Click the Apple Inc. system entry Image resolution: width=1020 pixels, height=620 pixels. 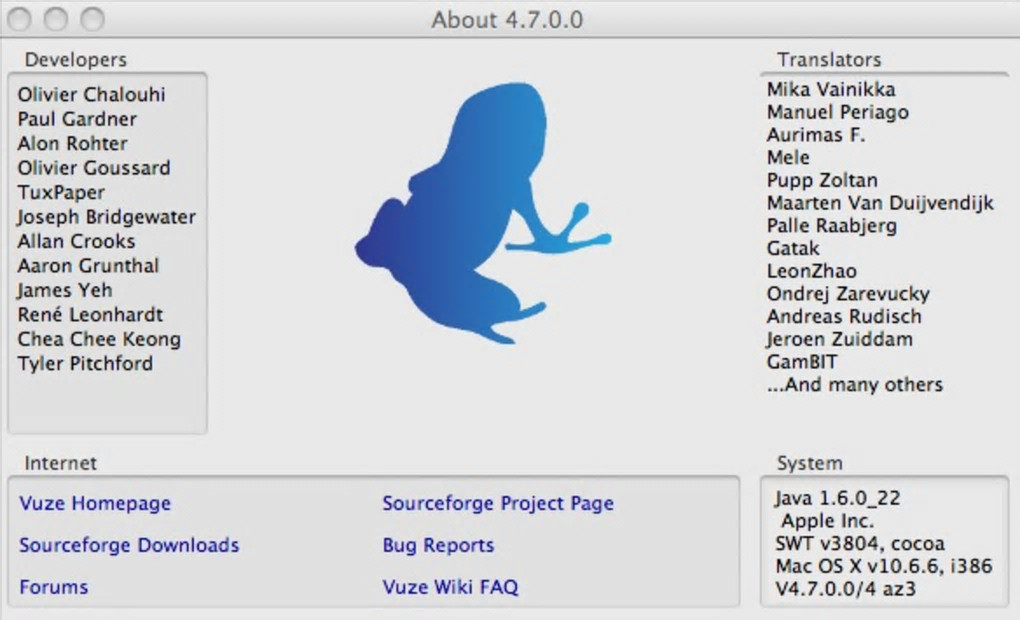[x=827, y=521]
